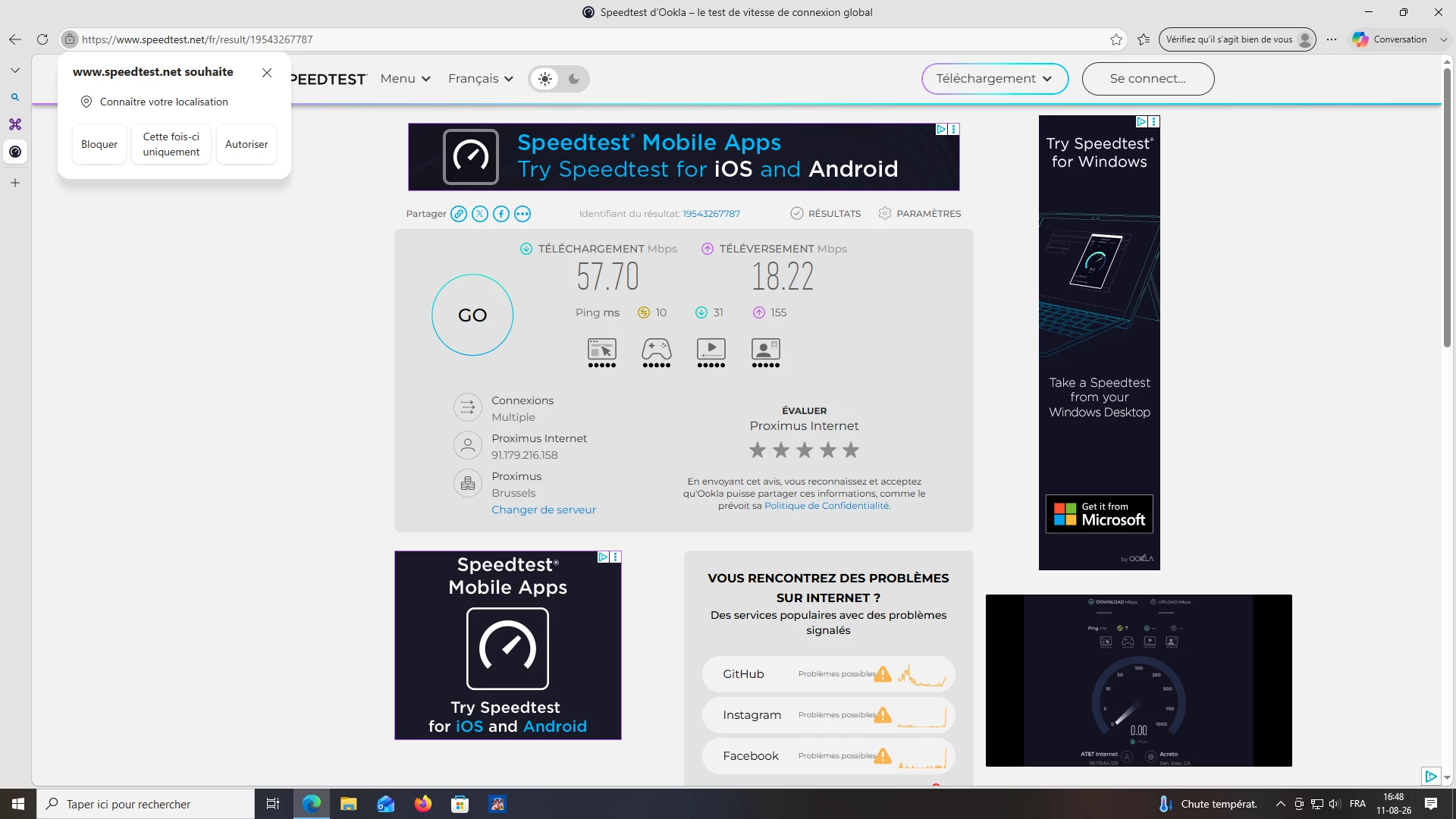Screen dimensions: 1456x819
Task: Click the video chat quality icon
Action: click(x=766, y=353)
